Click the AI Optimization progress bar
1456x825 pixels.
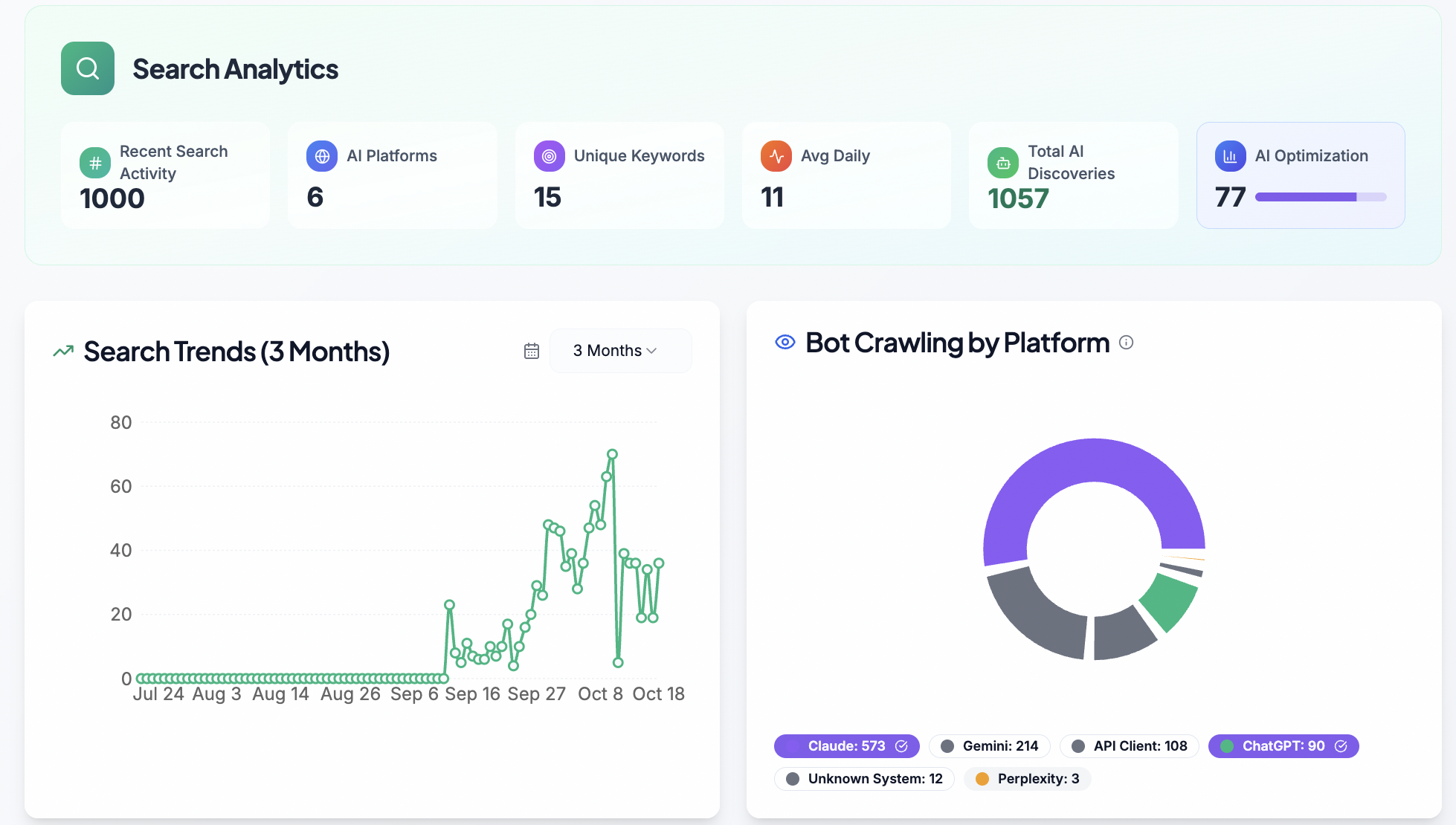click(1320, 197)
